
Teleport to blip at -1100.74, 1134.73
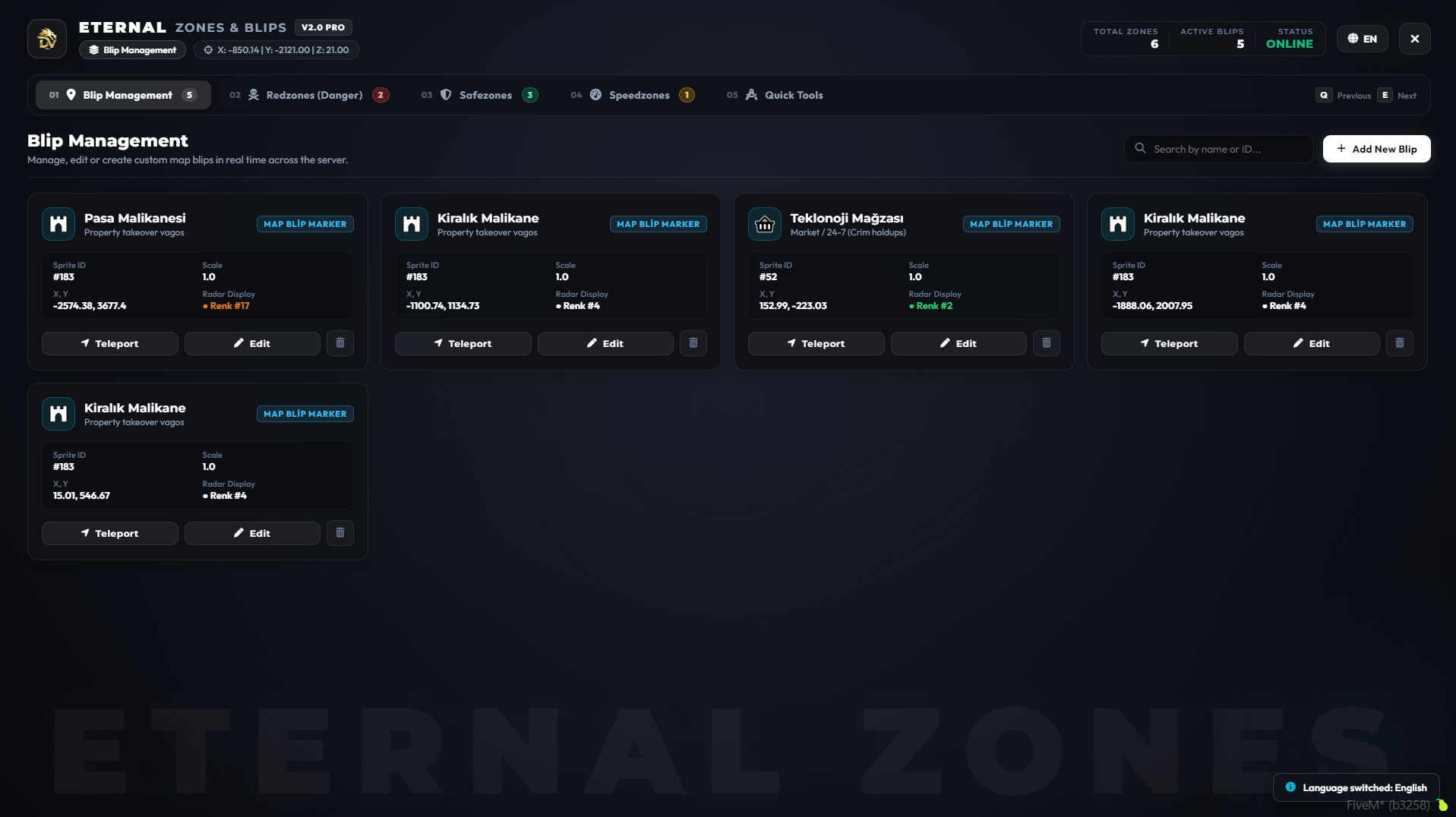pyautogui.click(x=463, y=343)
